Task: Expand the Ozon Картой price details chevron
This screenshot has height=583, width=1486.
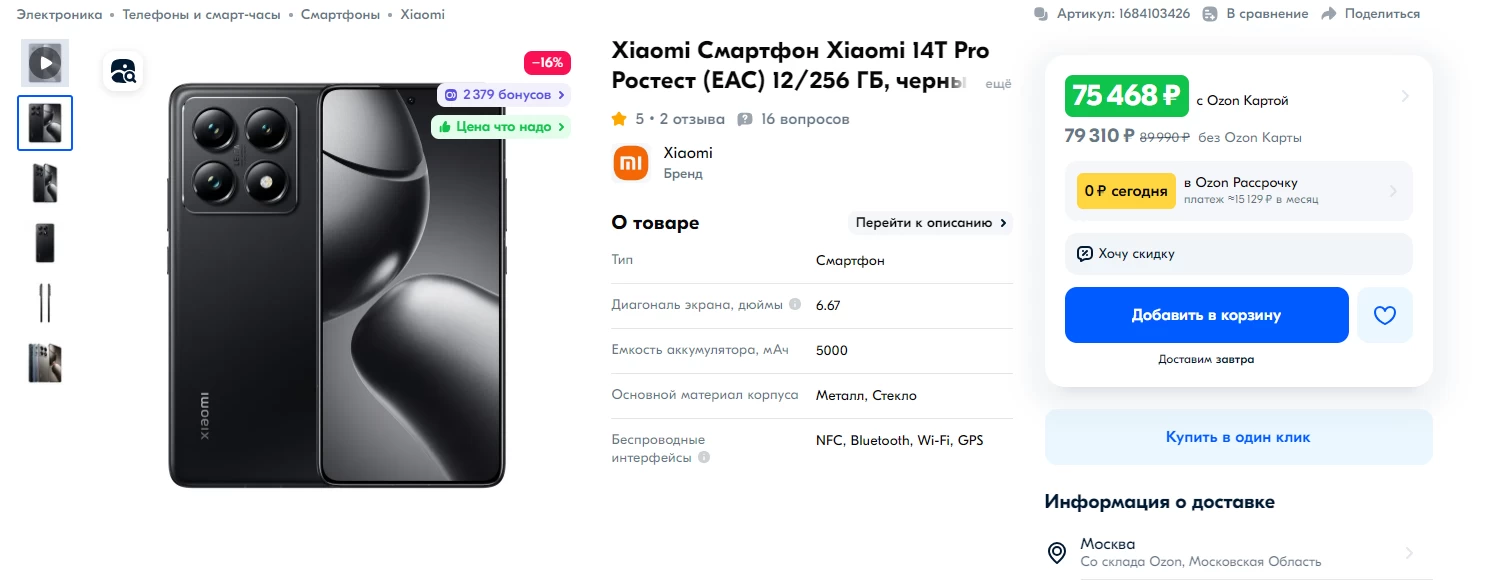Action: (1405, 96)
